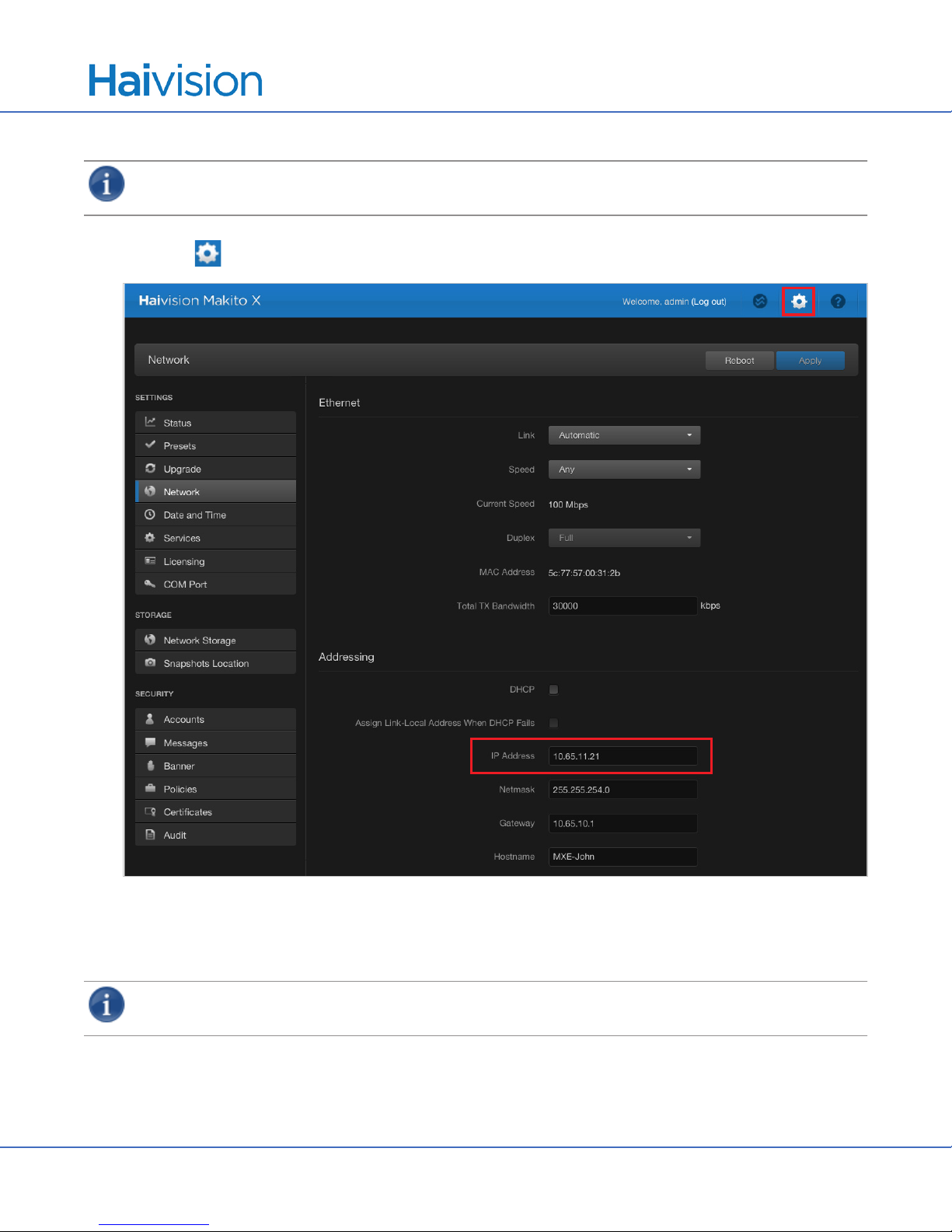Open the Audit page
The height and width of the screenshot is (1232, 952).
[x=215, y=835]
